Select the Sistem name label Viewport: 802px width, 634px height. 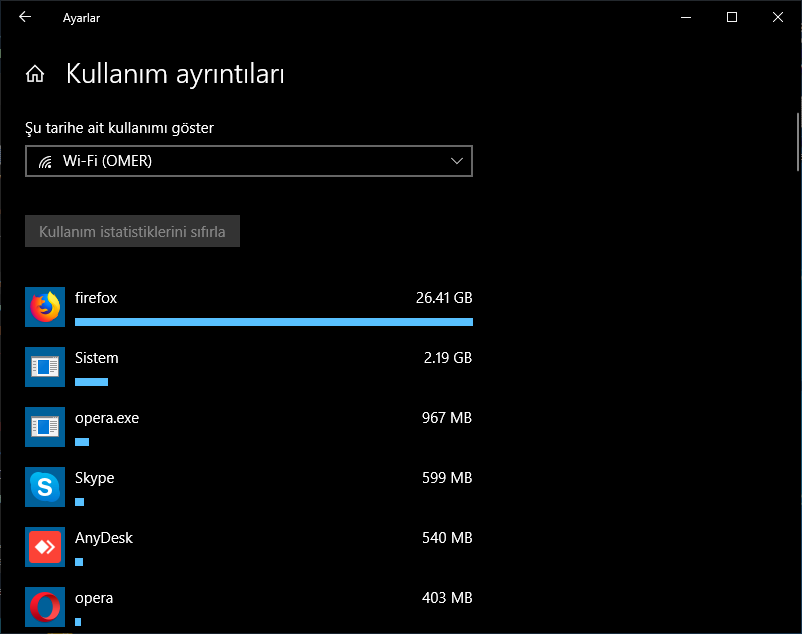tap(97, 358)
